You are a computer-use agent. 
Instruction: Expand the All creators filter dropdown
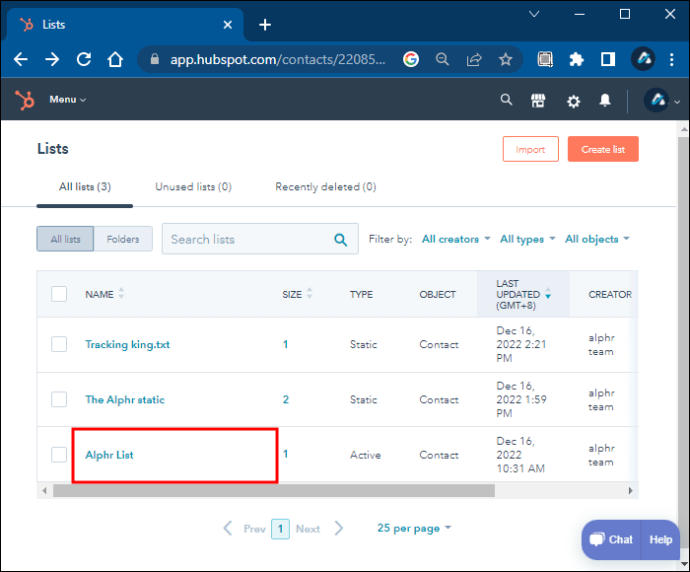click(x=456, y=240)
